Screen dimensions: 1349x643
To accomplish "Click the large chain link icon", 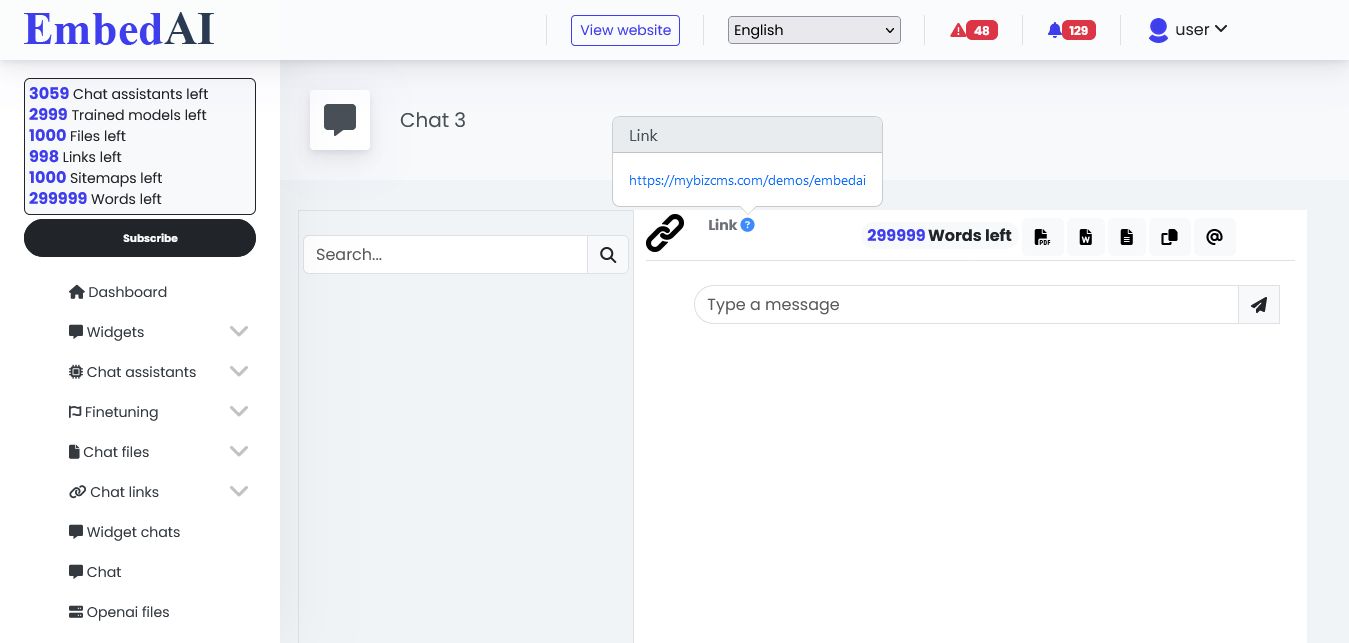I will click(x=665, y=233).
